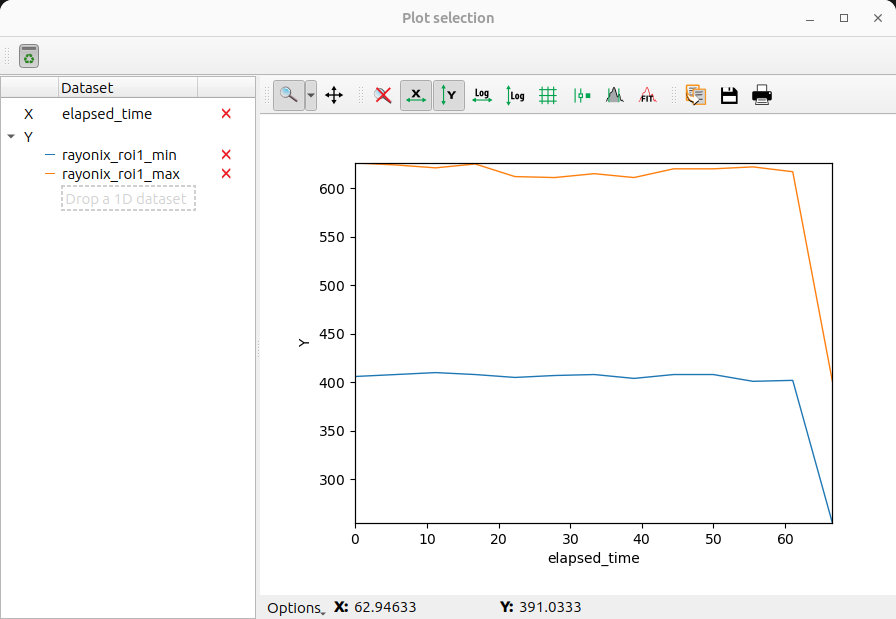Remove the elapsed_time dataset
This screenshot has width=896, height=619.
[x=226, y=114]
